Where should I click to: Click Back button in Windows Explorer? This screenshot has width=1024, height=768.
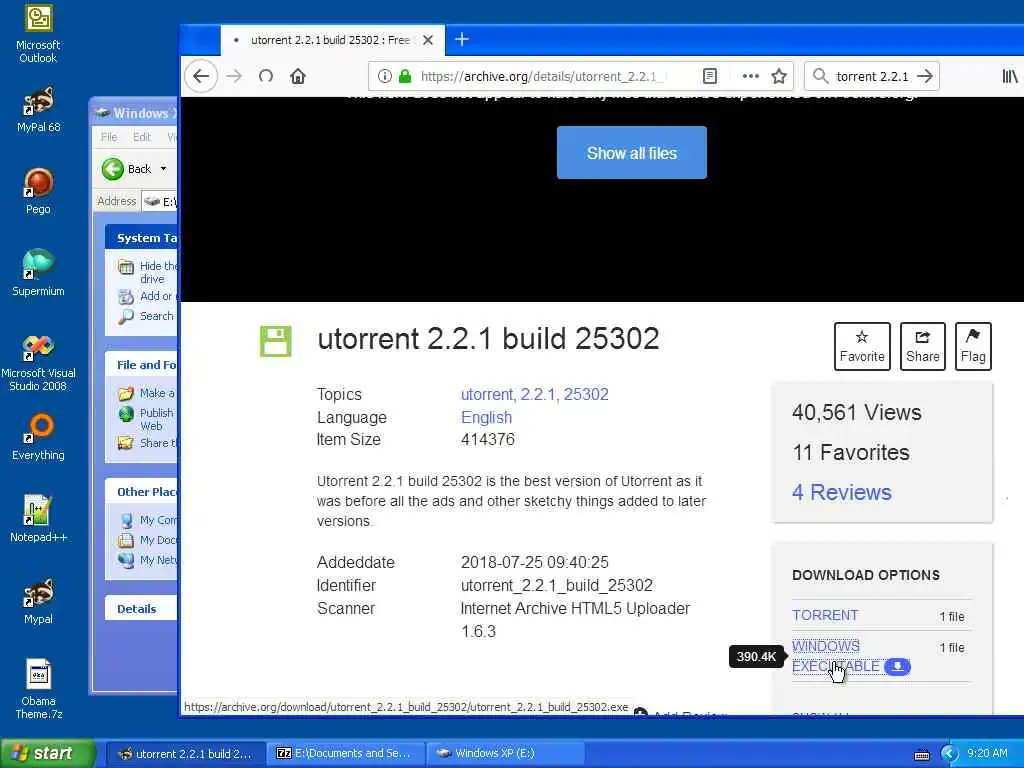(x=127, y=168)
